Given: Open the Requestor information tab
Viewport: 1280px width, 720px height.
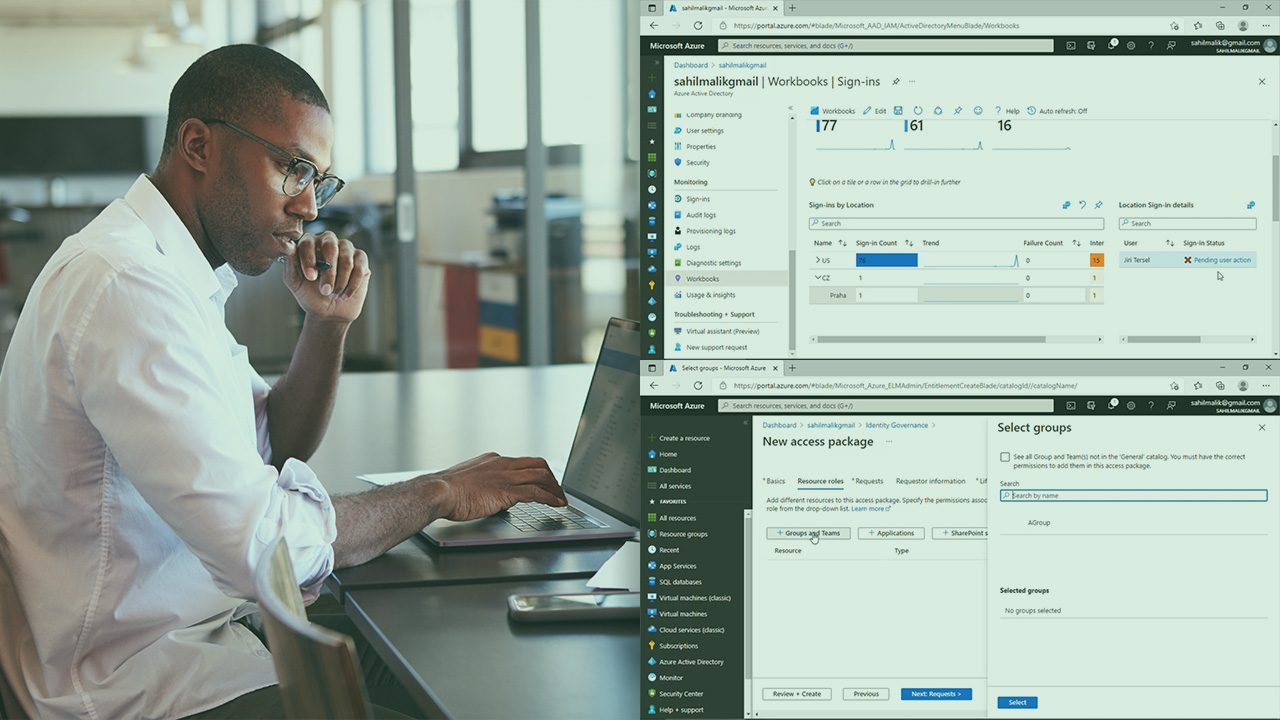Looking at the screenshot, I should click(x=930, y=481).
